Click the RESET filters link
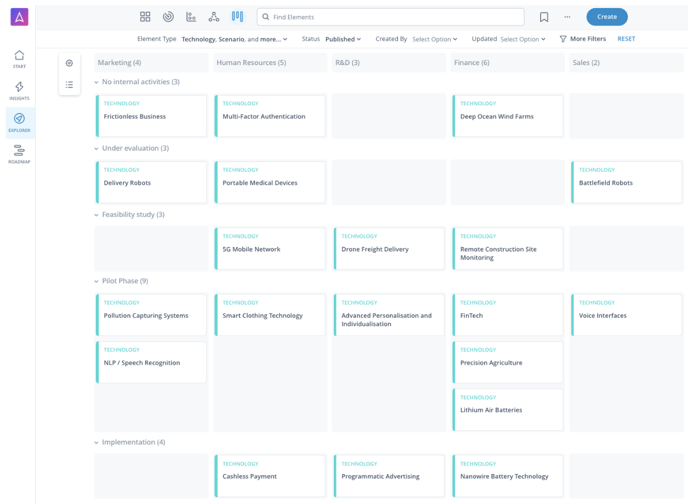Image resolution: width=688 pixels, height=504 pixels. tap(626, 39)
